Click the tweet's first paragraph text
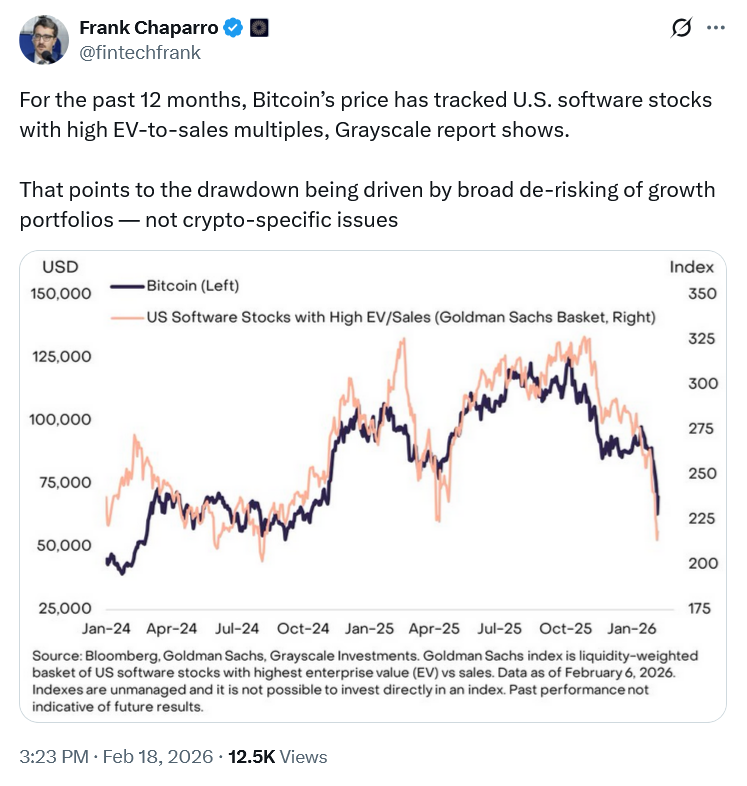The image size is (747, 786). point(365,114)
